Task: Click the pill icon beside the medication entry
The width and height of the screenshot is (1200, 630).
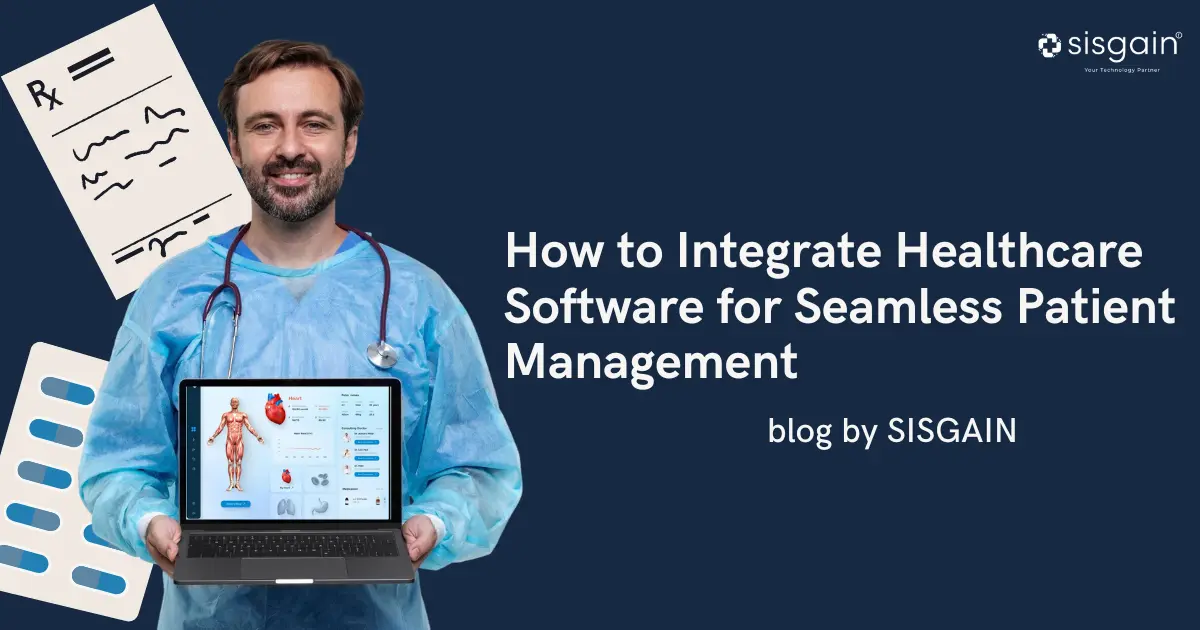Action: pos(346,498)
